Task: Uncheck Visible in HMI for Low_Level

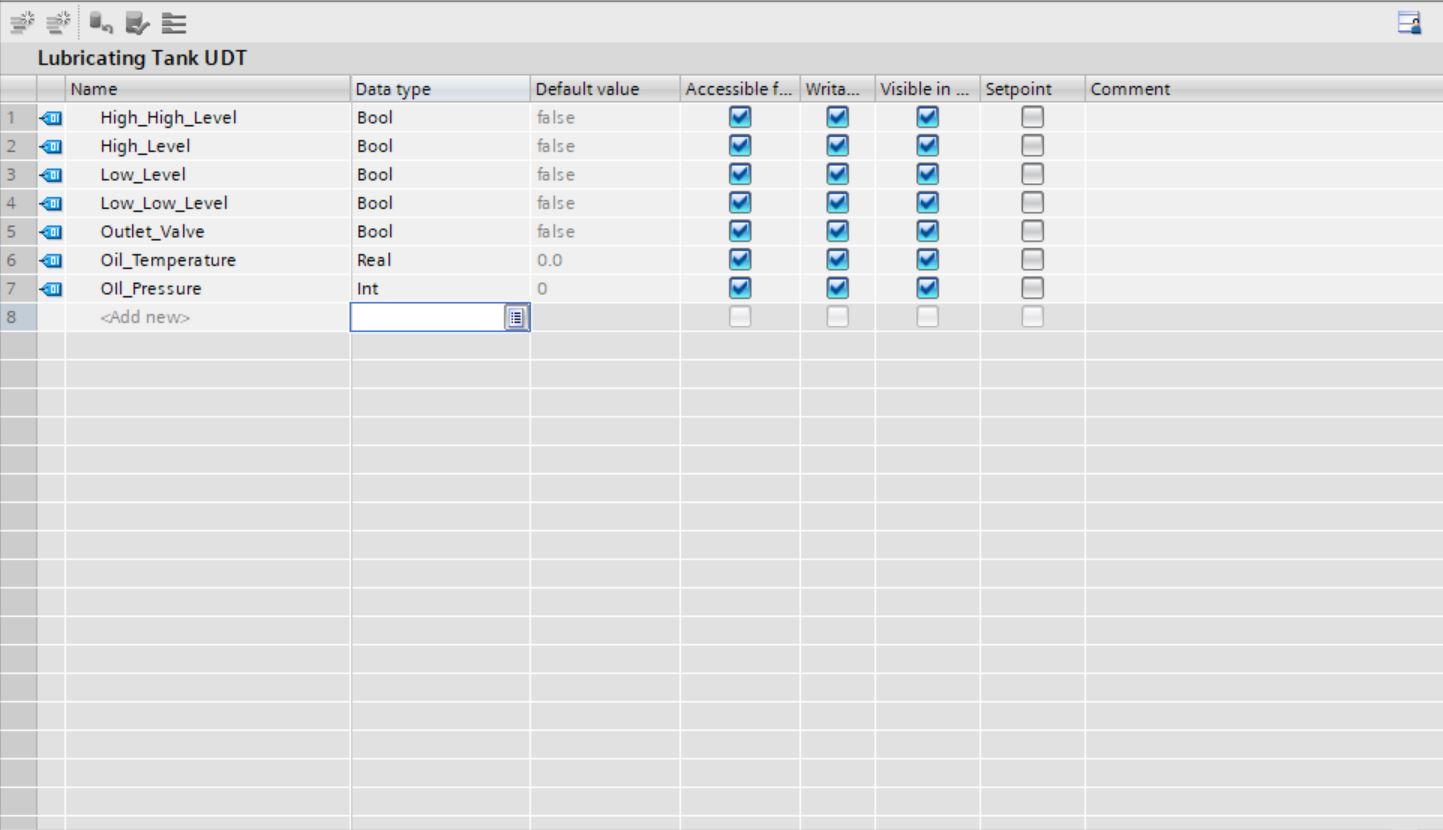Action: coord(928,175)
